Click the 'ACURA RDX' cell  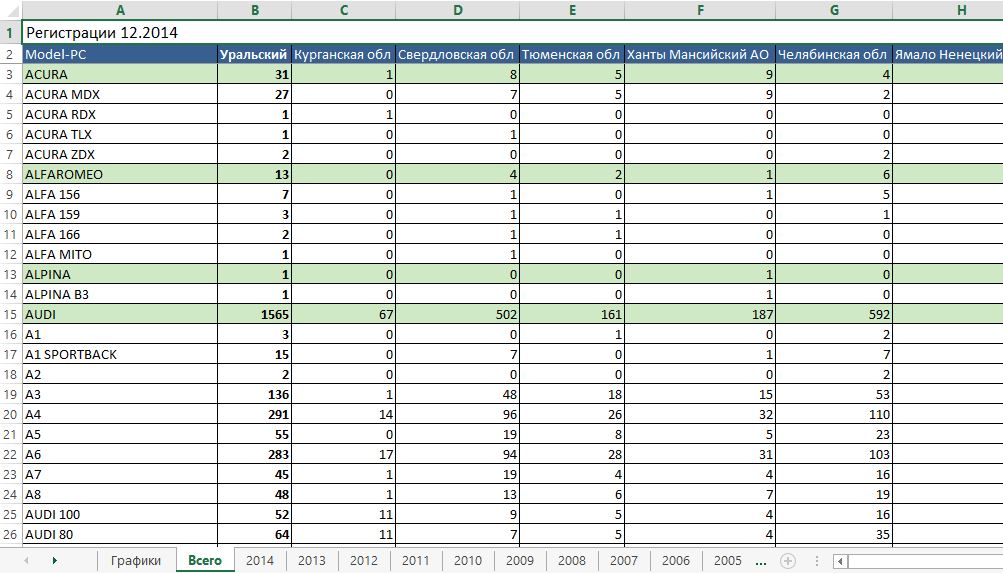point(120,114)
